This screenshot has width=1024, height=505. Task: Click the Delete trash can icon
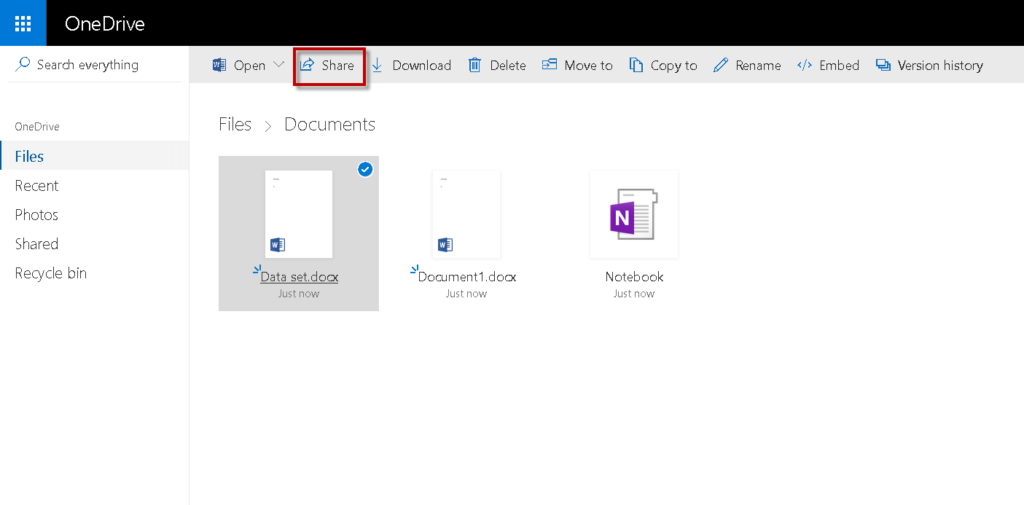(475, 65)
